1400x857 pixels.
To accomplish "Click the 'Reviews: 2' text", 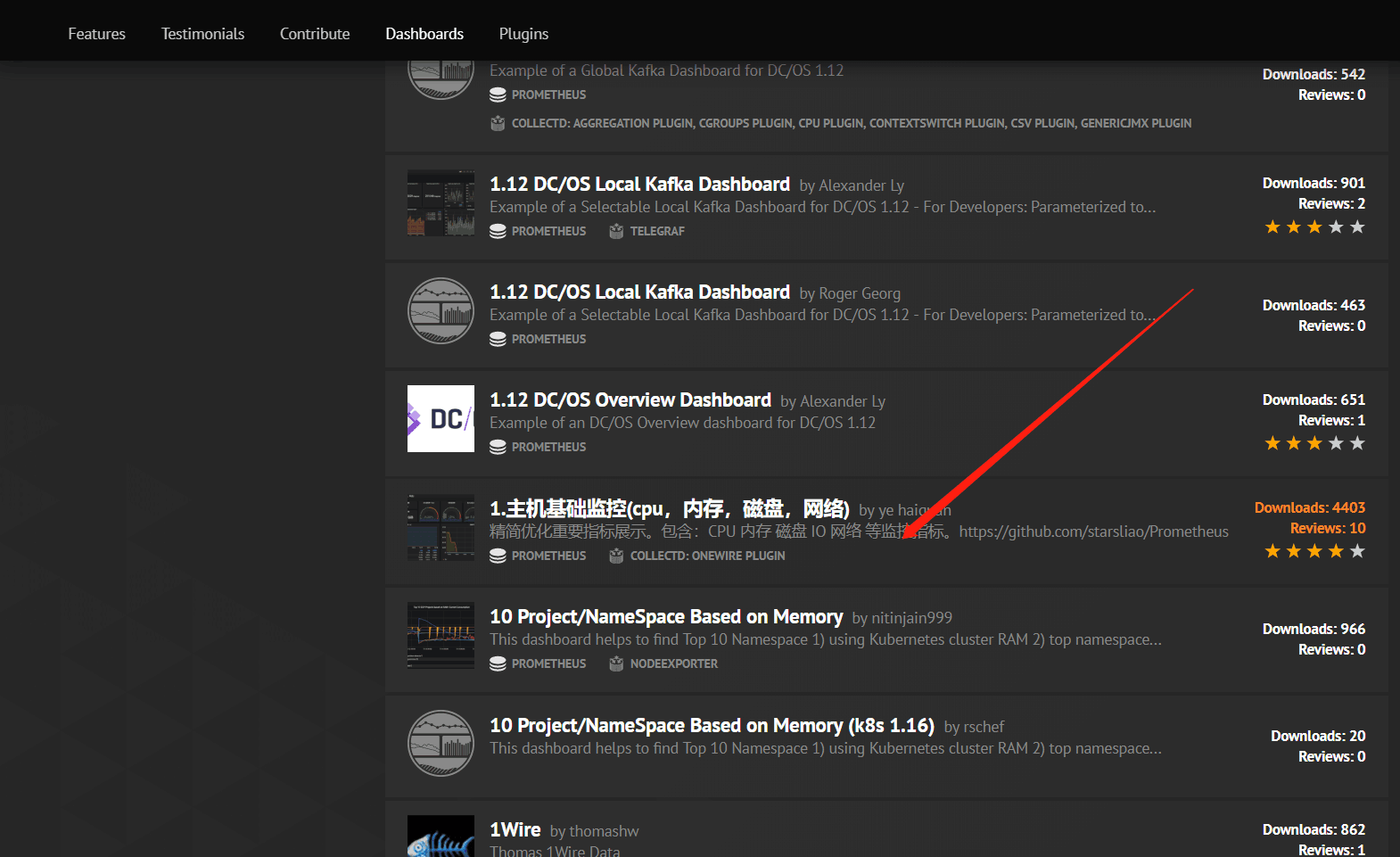I will coord(1331,203).
